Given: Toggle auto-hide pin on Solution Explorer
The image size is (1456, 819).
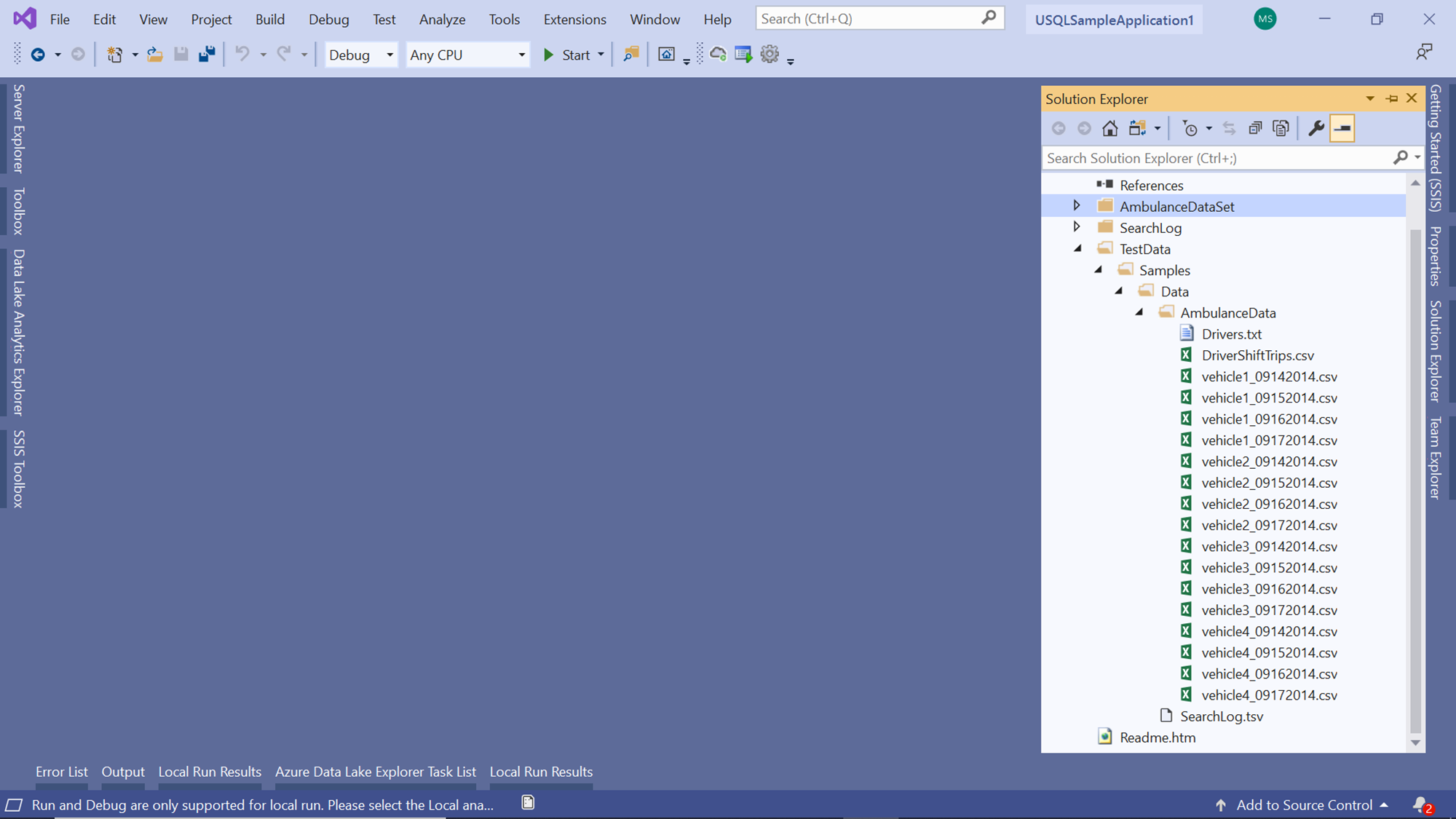Looking at the screenshot, I should [1391, 98].
